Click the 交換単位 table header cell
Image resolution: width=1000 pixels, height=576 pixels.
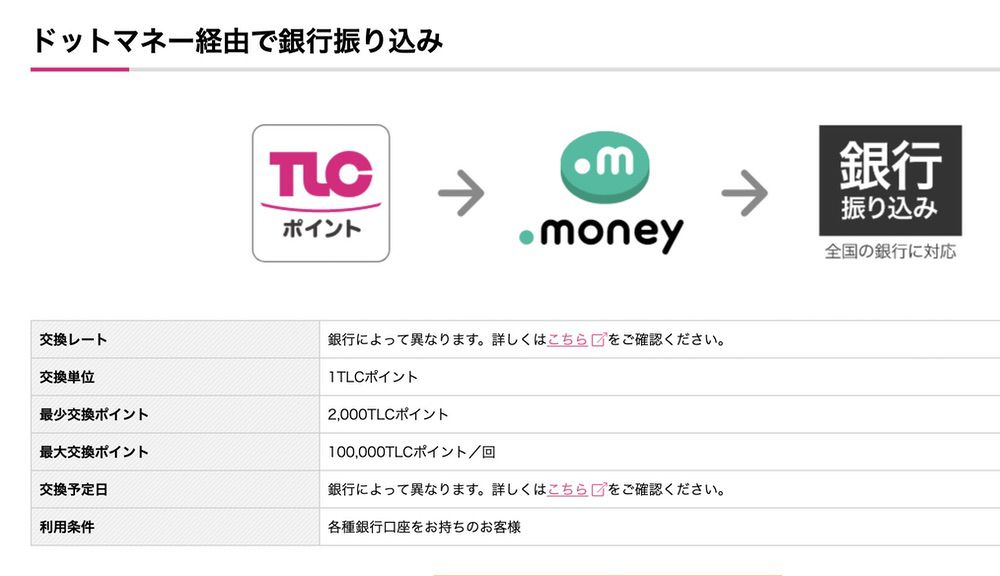click(x=66, y=377)
